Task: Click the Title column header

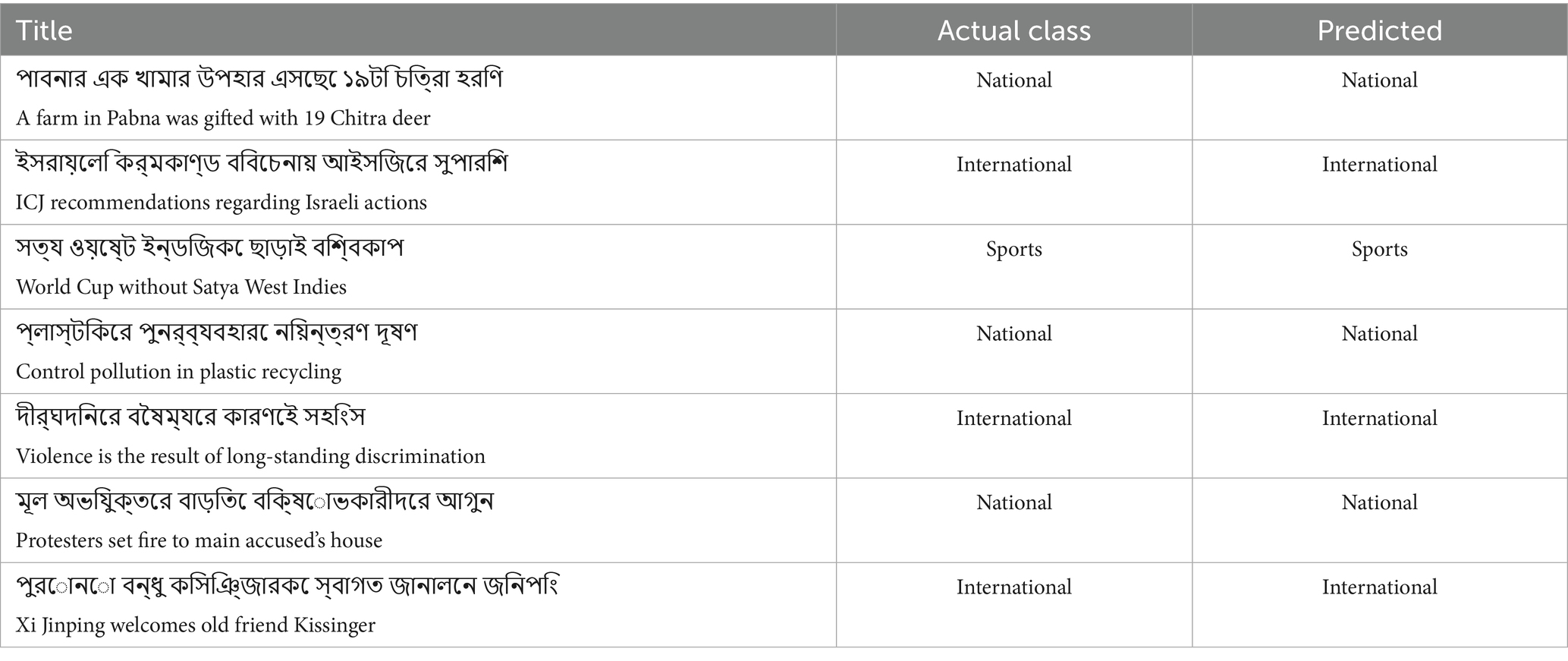Action: pyautogui.click(x=44, y=30)
